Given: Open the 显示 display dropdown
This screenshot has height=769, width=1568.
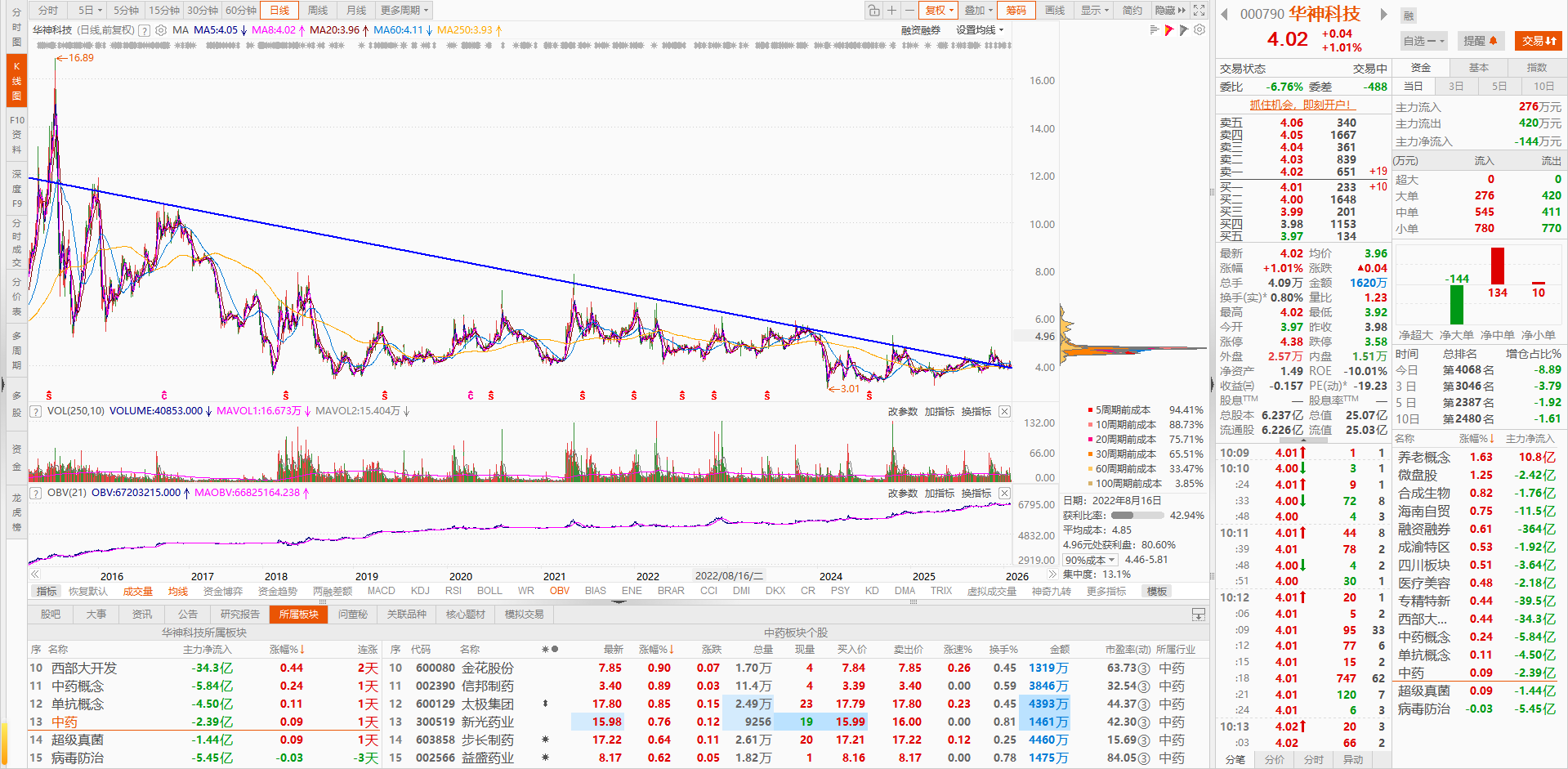Looking at the screenshot, I should (1095, 11).
